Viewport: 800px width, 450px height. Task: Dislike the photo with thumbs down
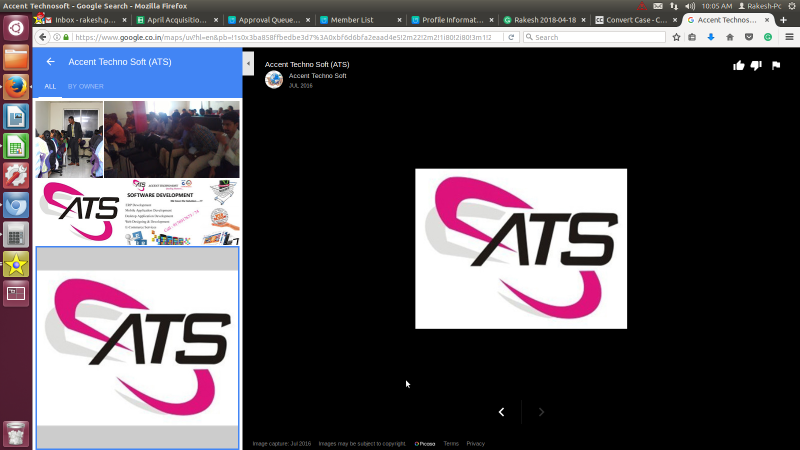(x=757, y=65)
